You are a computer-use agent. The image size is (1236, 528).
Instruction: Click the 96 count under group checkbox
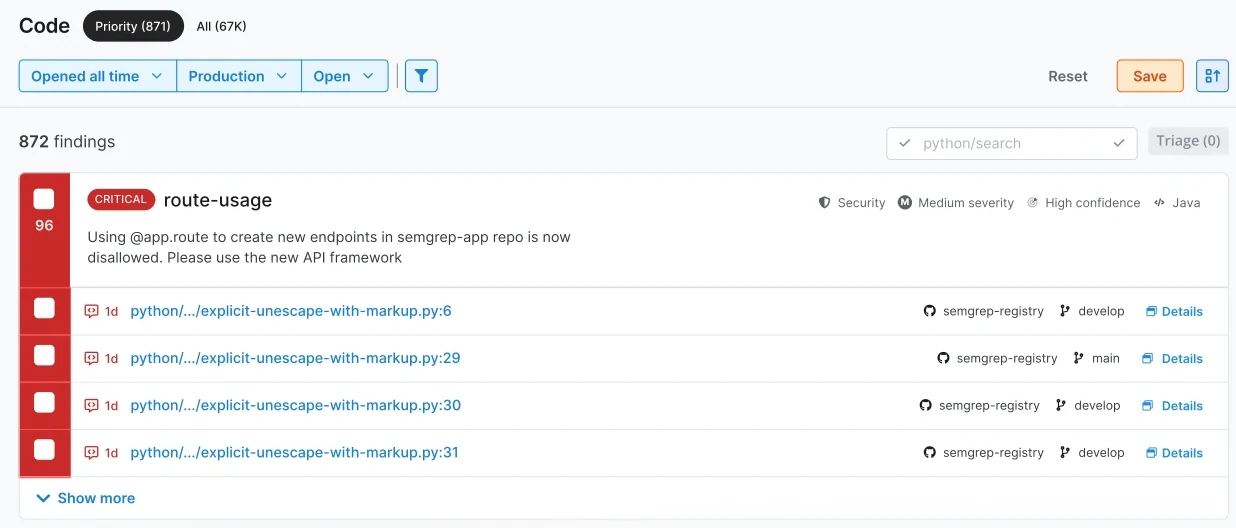click(44, 226)
